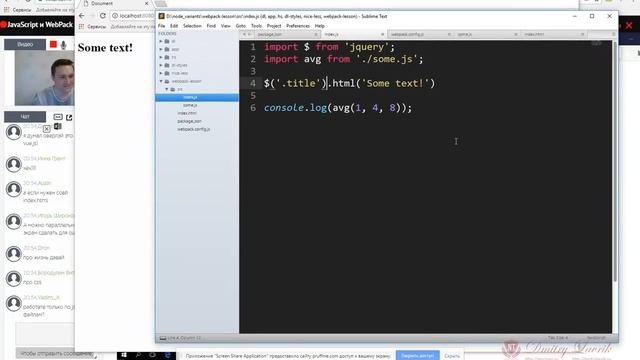Open chat in a pop-out window
640x360 pixels.
click(x=69, y=117)
